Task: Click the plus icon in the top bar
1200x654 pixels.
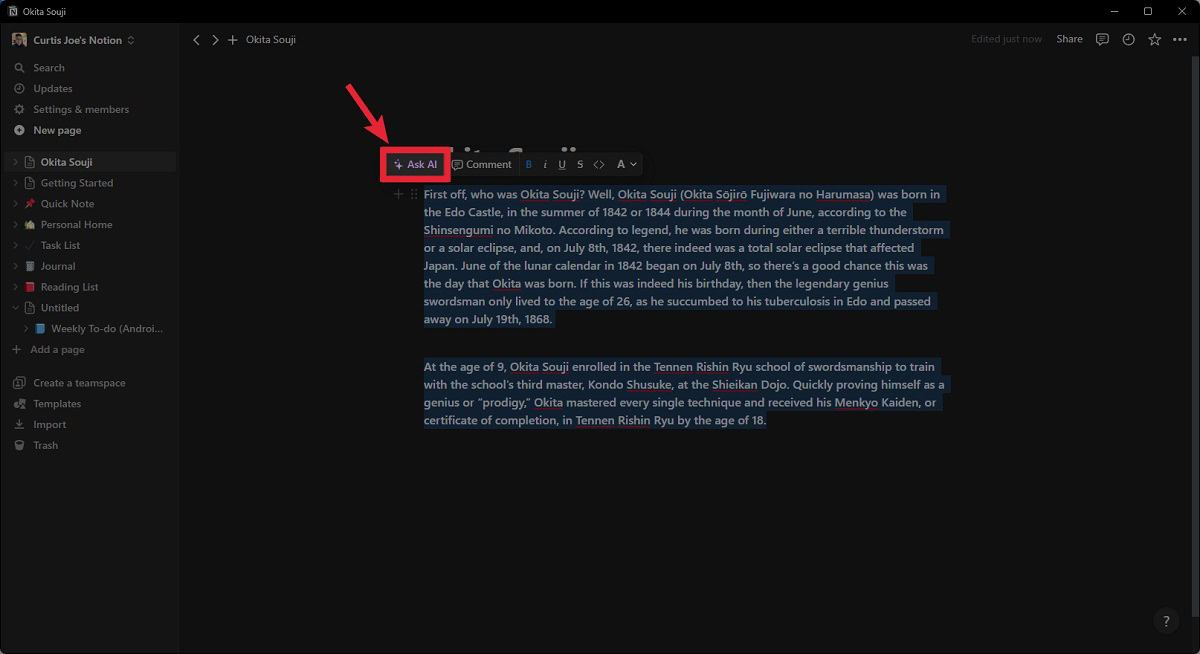Action: (x=233, y=40)
